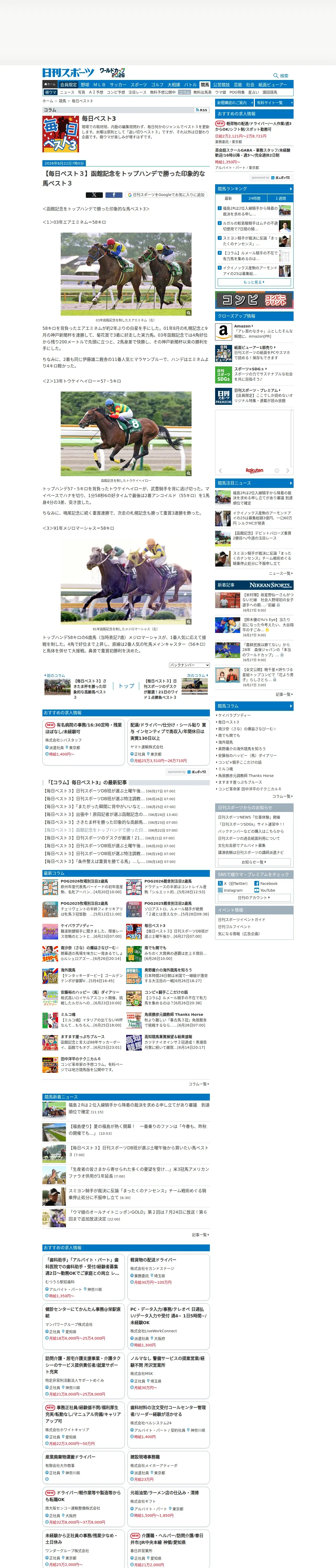Open the X (旧Twitter) SNS link
336x1568 pixels.
232,883
